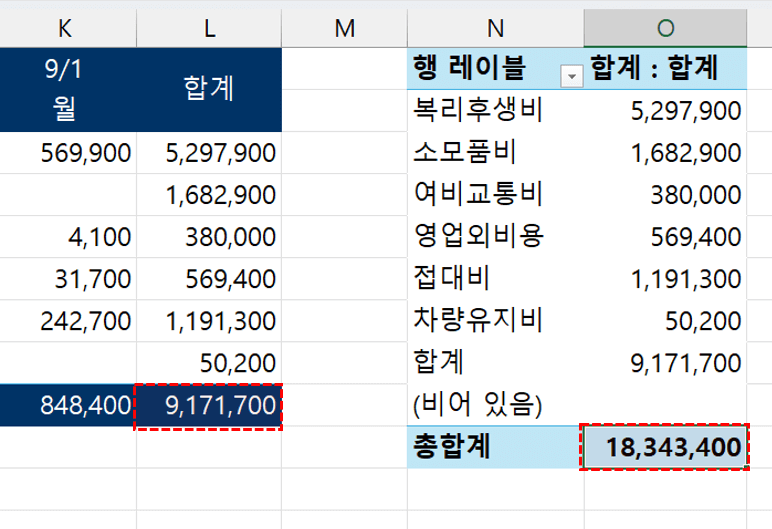Select column M header
Image resolution: width=772 pixels, height=529 pixels.
pos(345,28)
